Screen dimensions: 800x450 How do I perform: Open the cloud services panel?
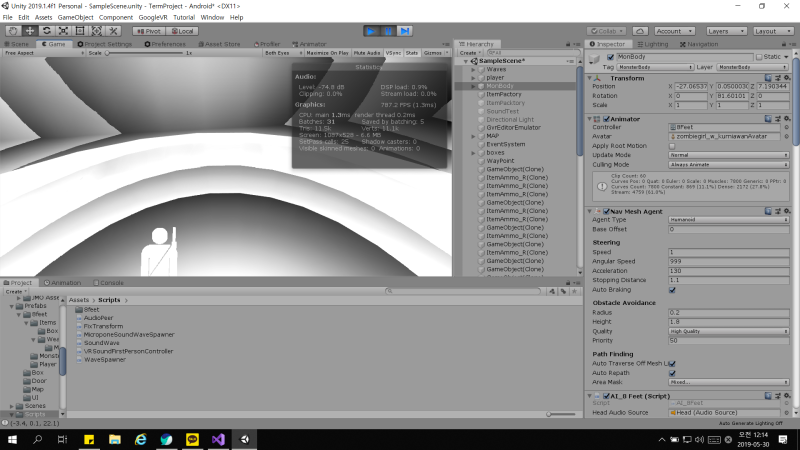640,31
